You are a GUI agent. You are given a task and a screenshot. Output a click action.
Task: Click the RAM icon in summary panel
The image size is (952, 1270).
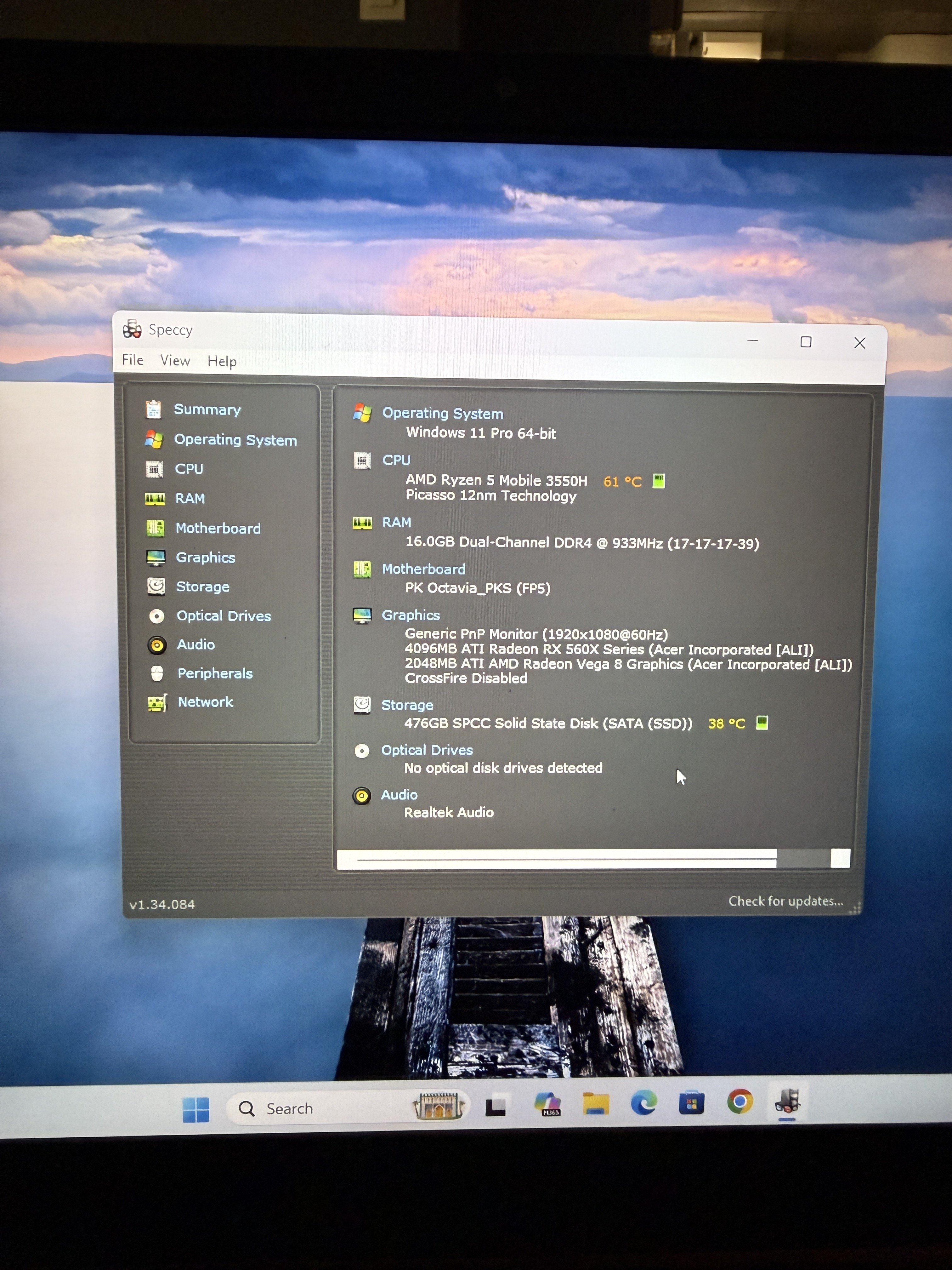coord(362,523)
